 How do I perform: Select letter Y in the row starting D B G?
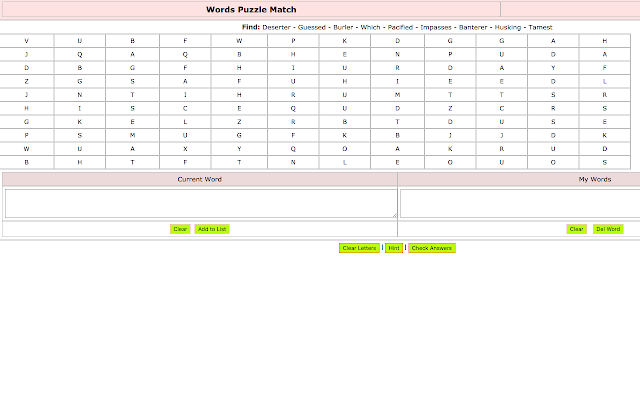(553, 68)
